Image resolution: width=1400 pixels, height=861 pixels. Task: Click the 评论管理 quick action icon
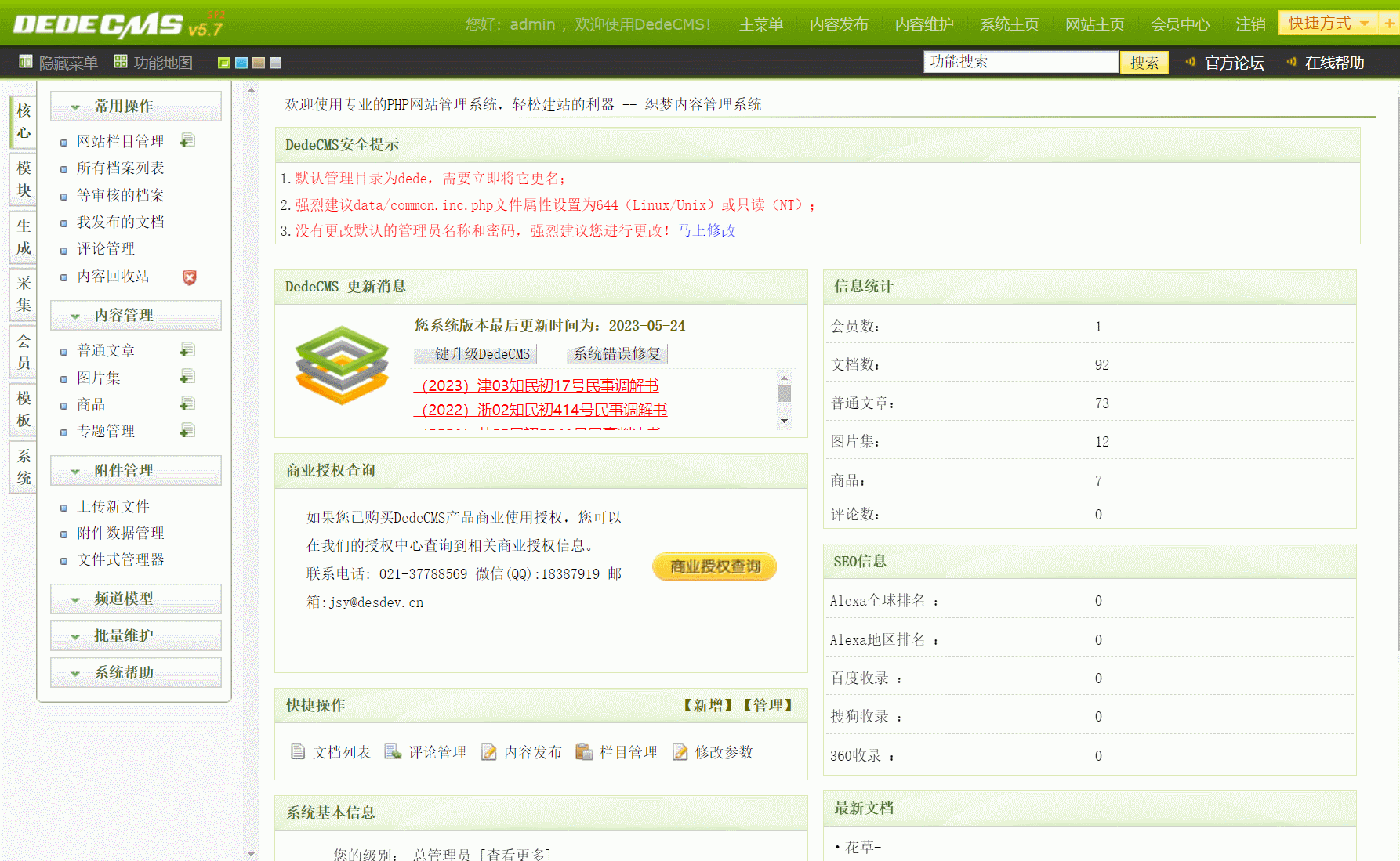click(393, 751)
